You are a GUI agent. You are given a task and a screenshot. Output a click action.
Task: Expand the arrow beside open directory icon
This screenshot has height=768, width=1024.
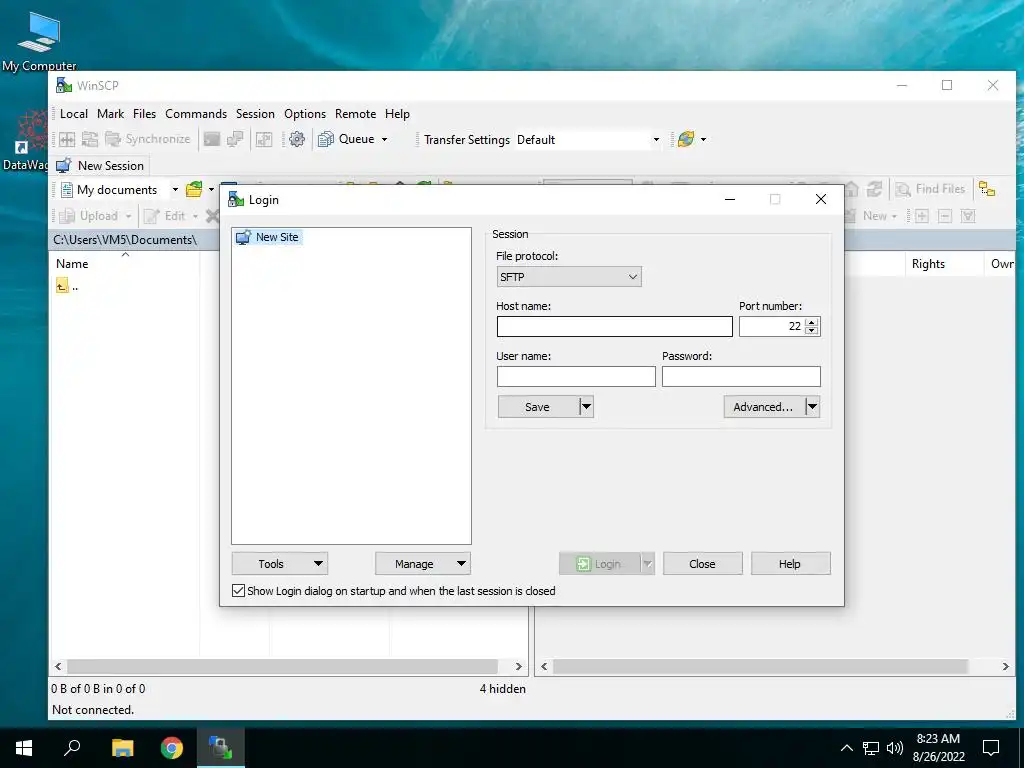211,190
